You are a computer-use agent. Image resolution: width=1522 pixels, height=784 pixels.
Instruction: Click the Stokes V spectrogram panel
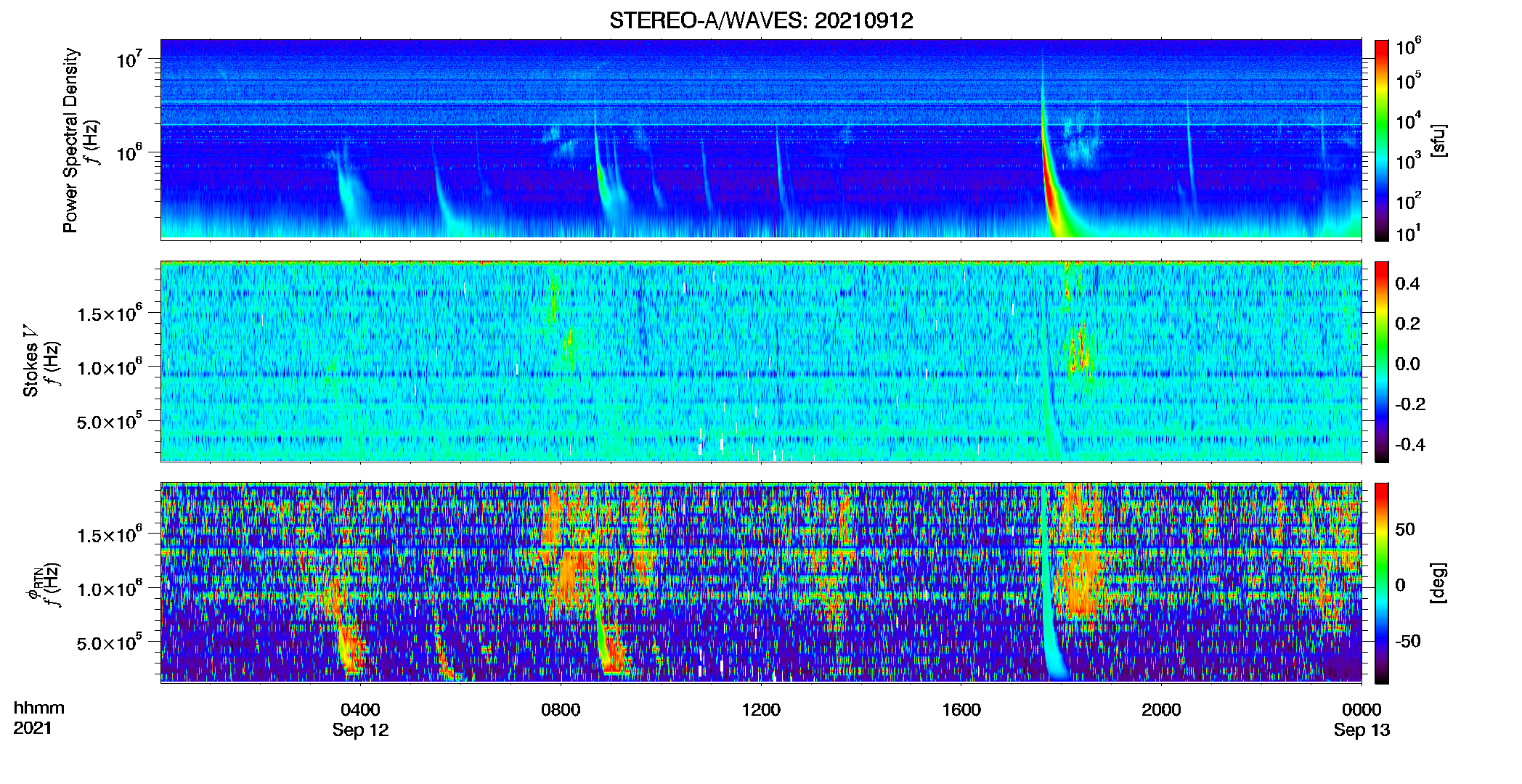click(x=761, y=362)
